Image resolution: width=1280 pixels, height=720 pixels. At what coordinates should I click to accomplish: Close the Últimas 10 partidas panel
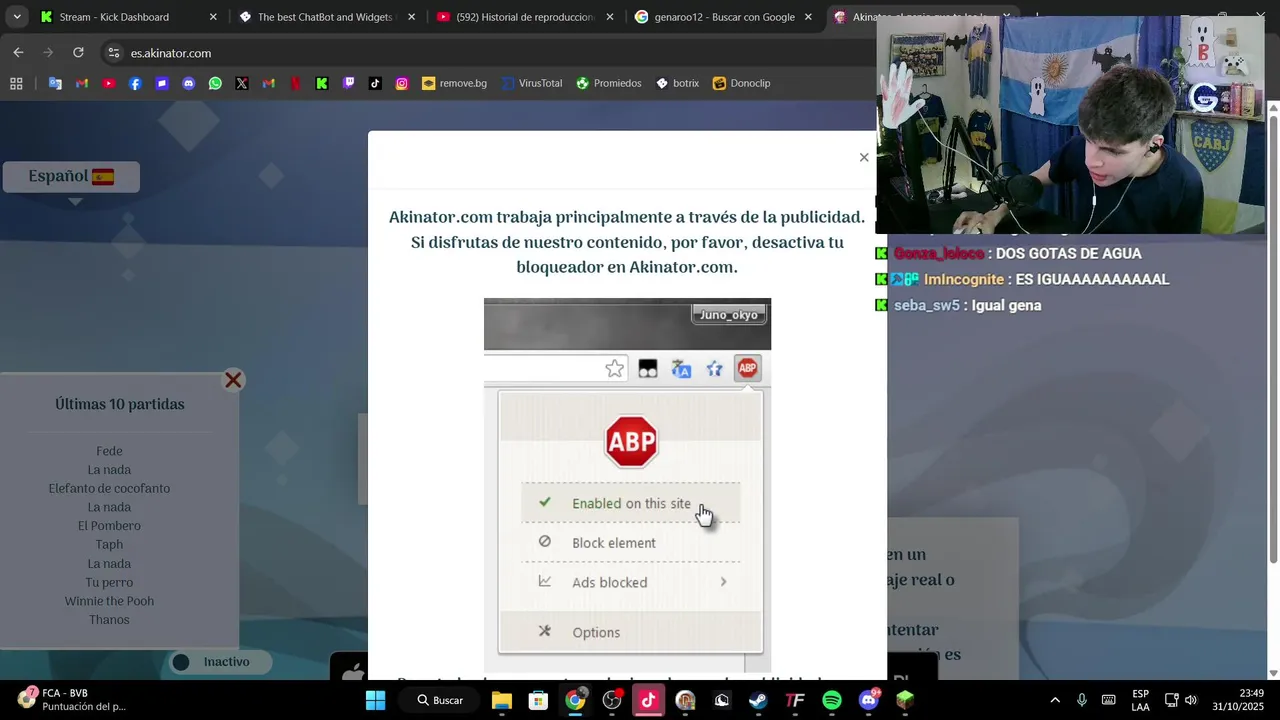coord(233,380)
